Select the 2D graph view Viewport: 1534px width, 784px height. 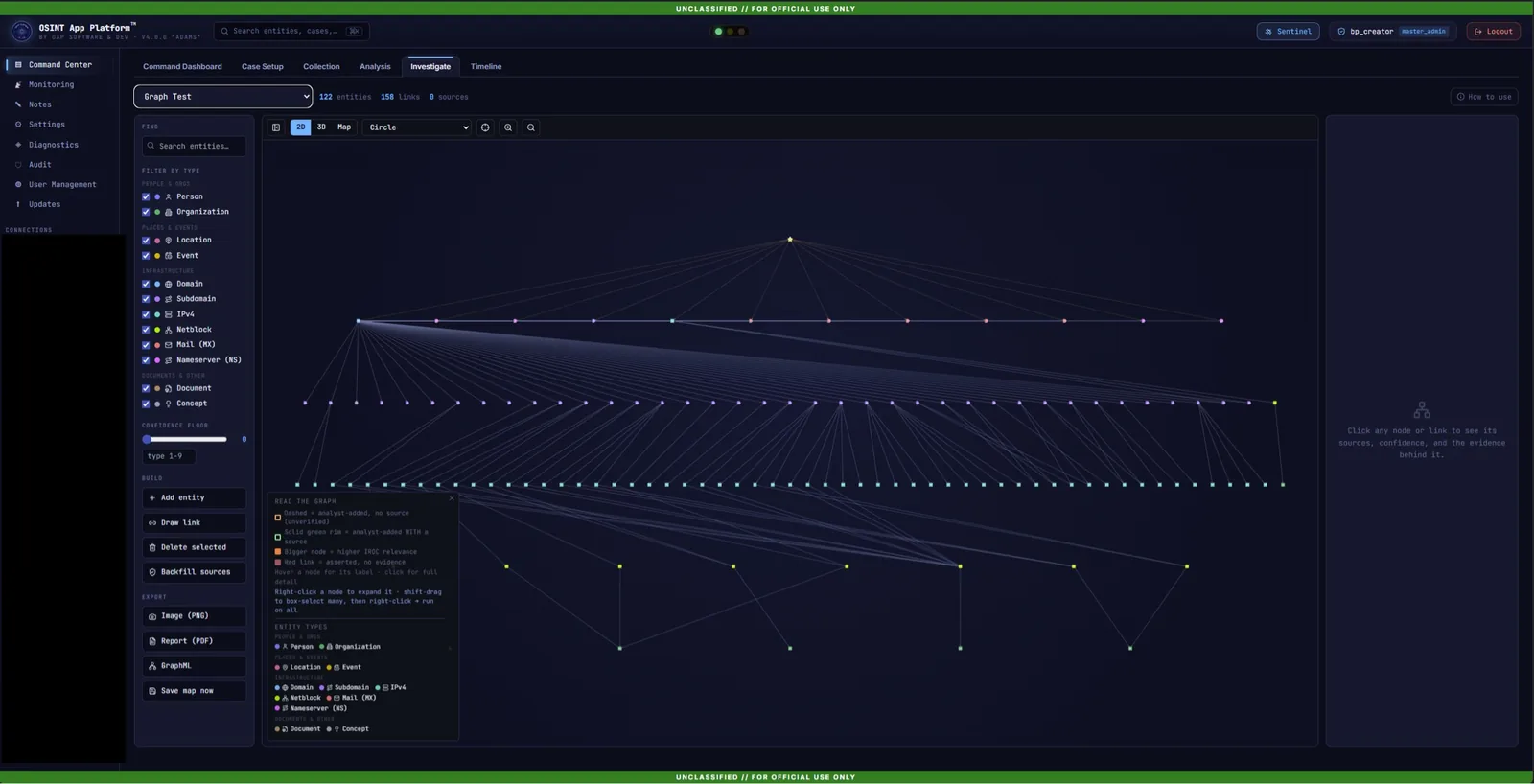[300, 127]
